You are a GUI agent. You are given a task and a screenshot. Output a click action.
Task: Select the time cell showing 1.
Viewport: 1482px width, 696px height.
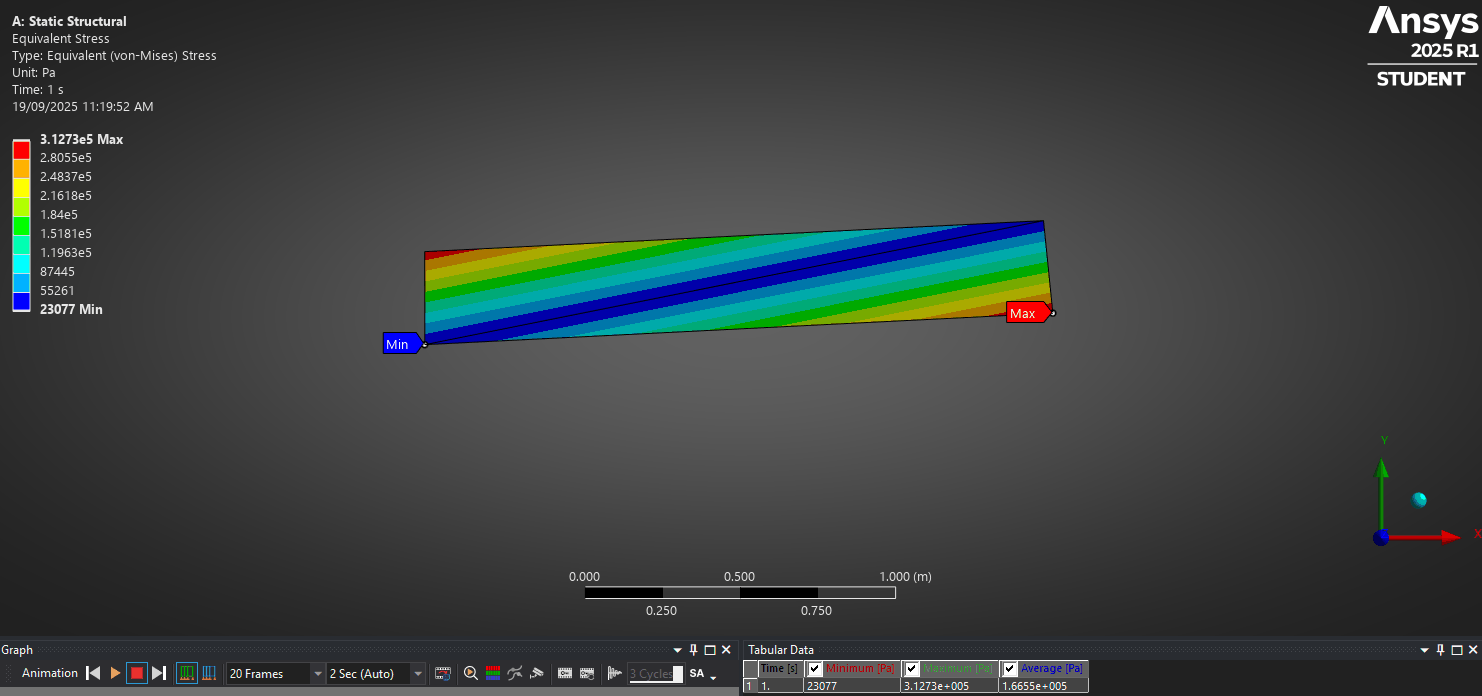coord(780,686)
